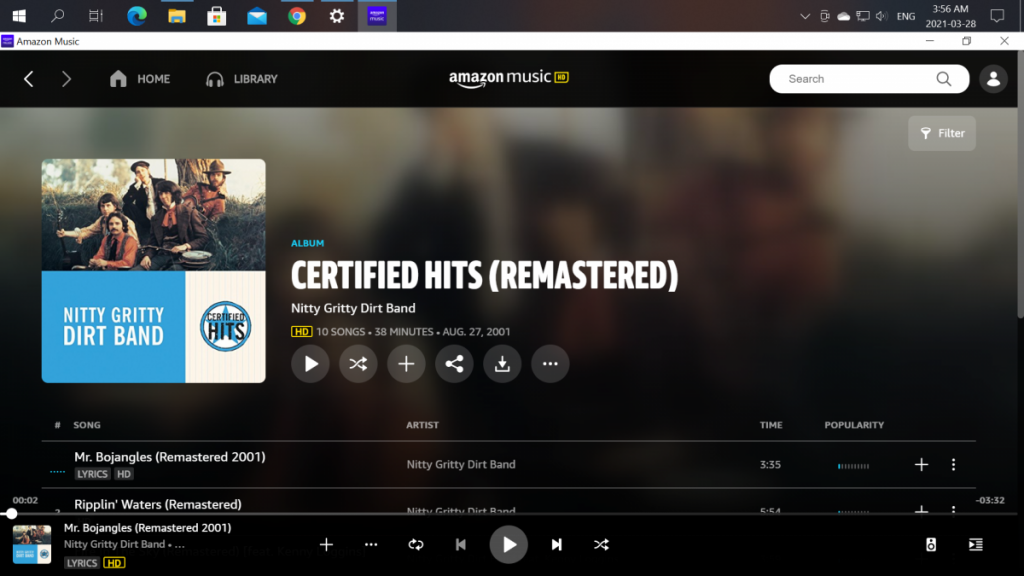The height and width of the screenshot is (576, 1024).
Task: Click the search magnifier icon
Action: click(944, 79)
